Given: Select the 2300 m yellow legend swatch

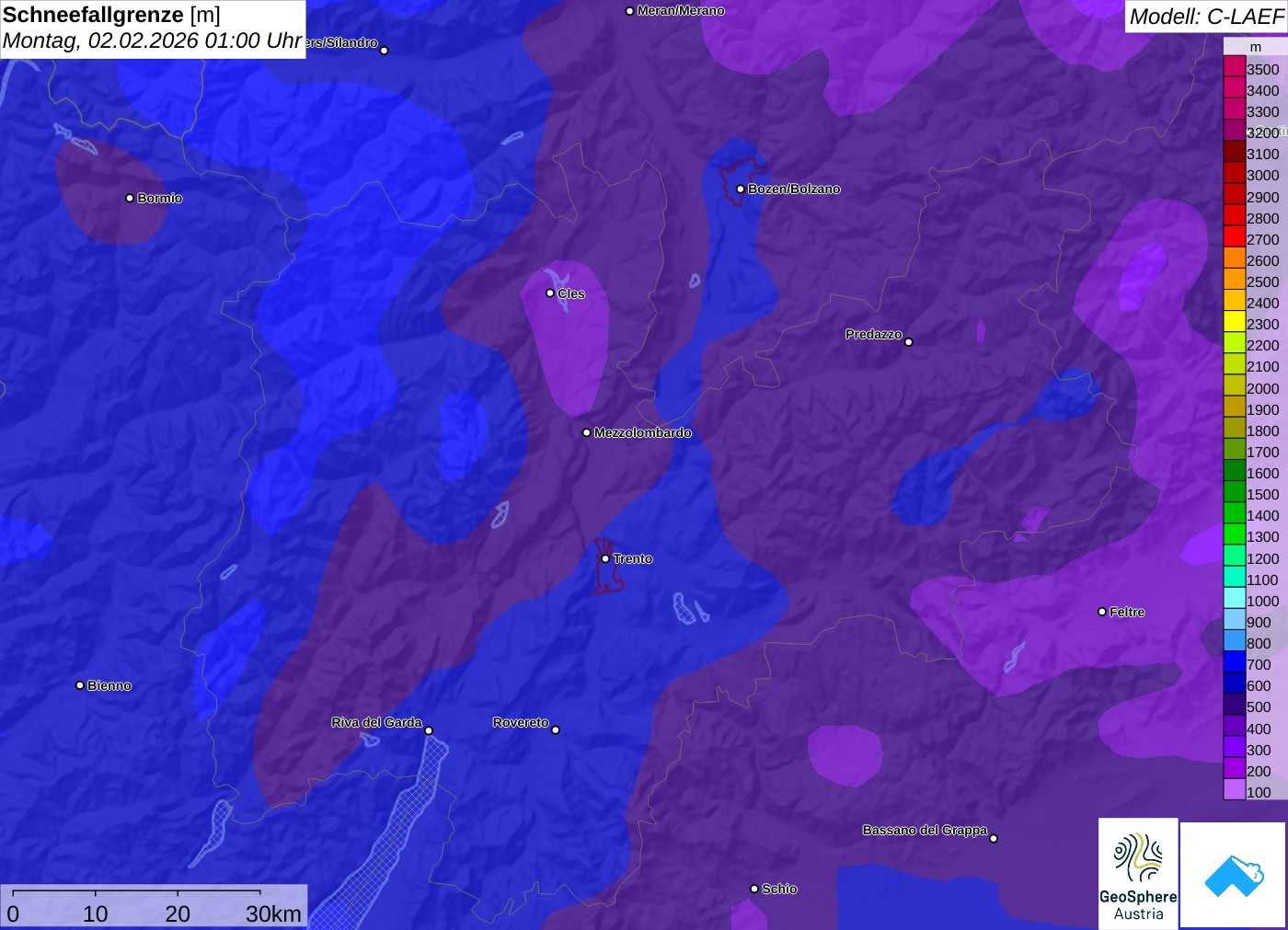Looking at the screenshot, I should [1234, 322].
